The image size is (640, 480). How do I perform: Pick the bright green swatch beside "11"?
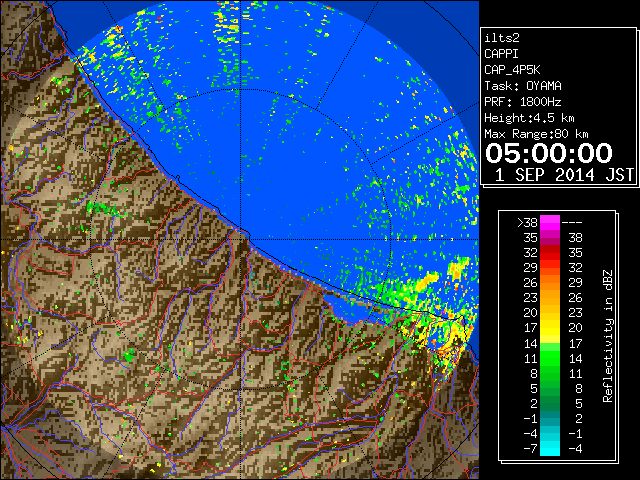pos(550,358)
